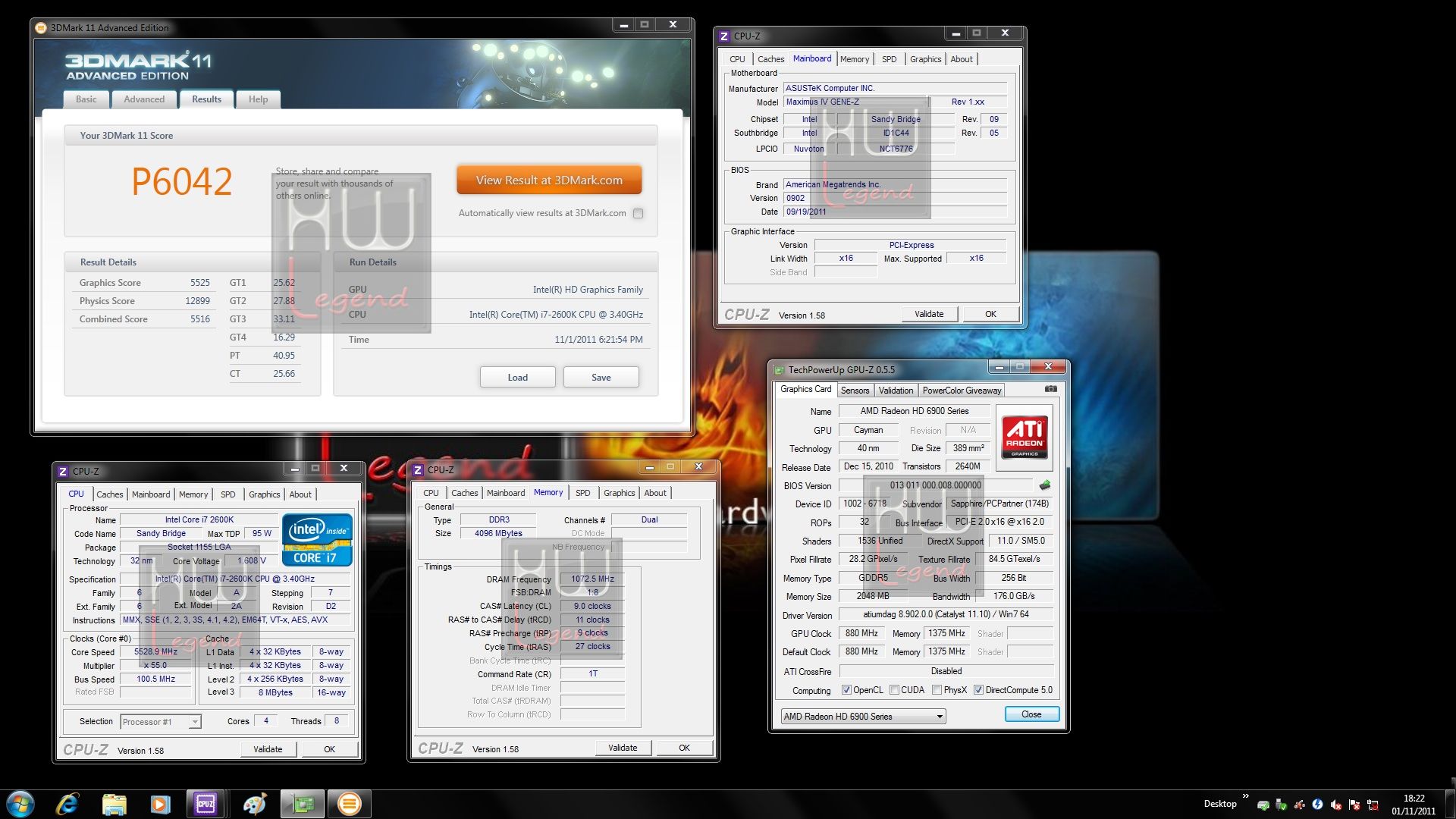
Task: Click the Maximus IV GENE-Z model field
Action: 855,102
